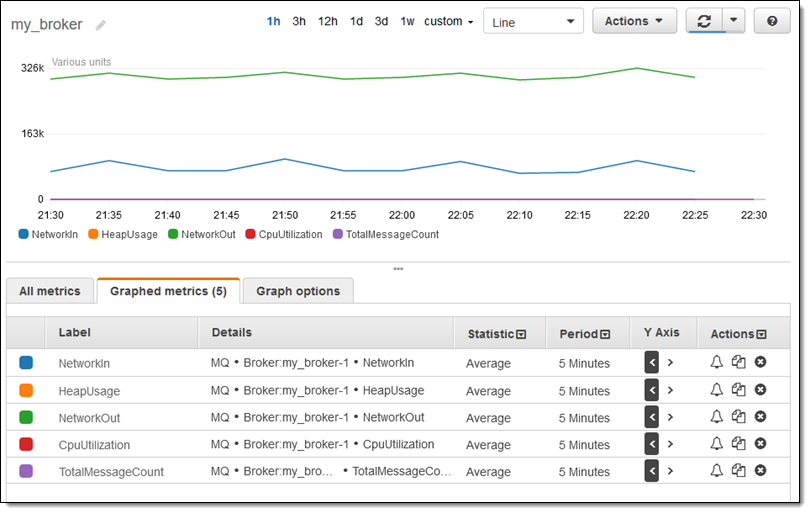This screenshot has height=513, width=810.
Task: Select the 3h time range
Action: (x=299, y=21)
